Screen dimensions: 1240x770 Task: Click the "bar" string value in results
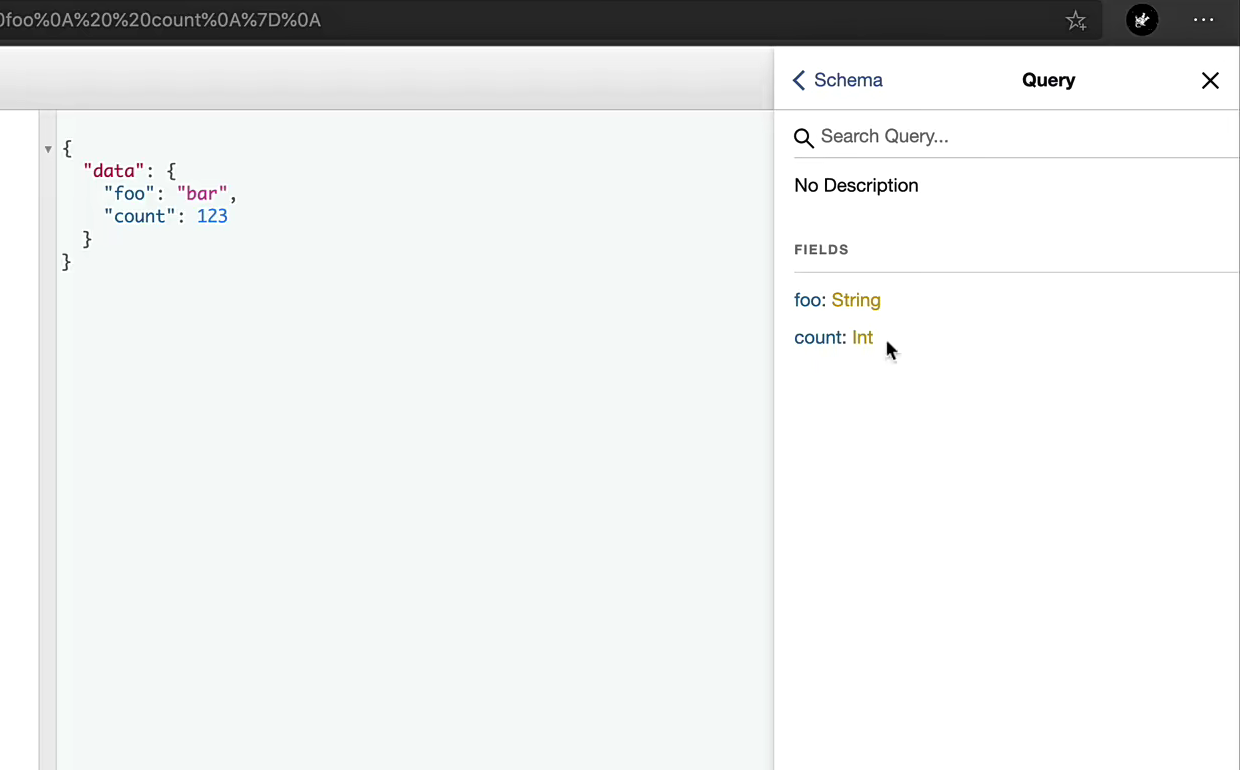coord(202,194)
